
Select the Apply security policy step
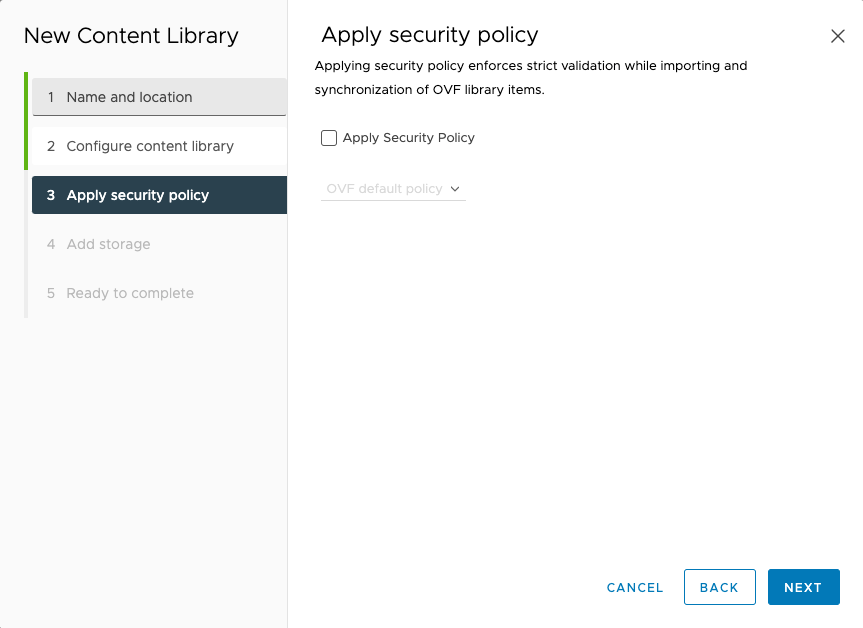click(x=160, y=195)
